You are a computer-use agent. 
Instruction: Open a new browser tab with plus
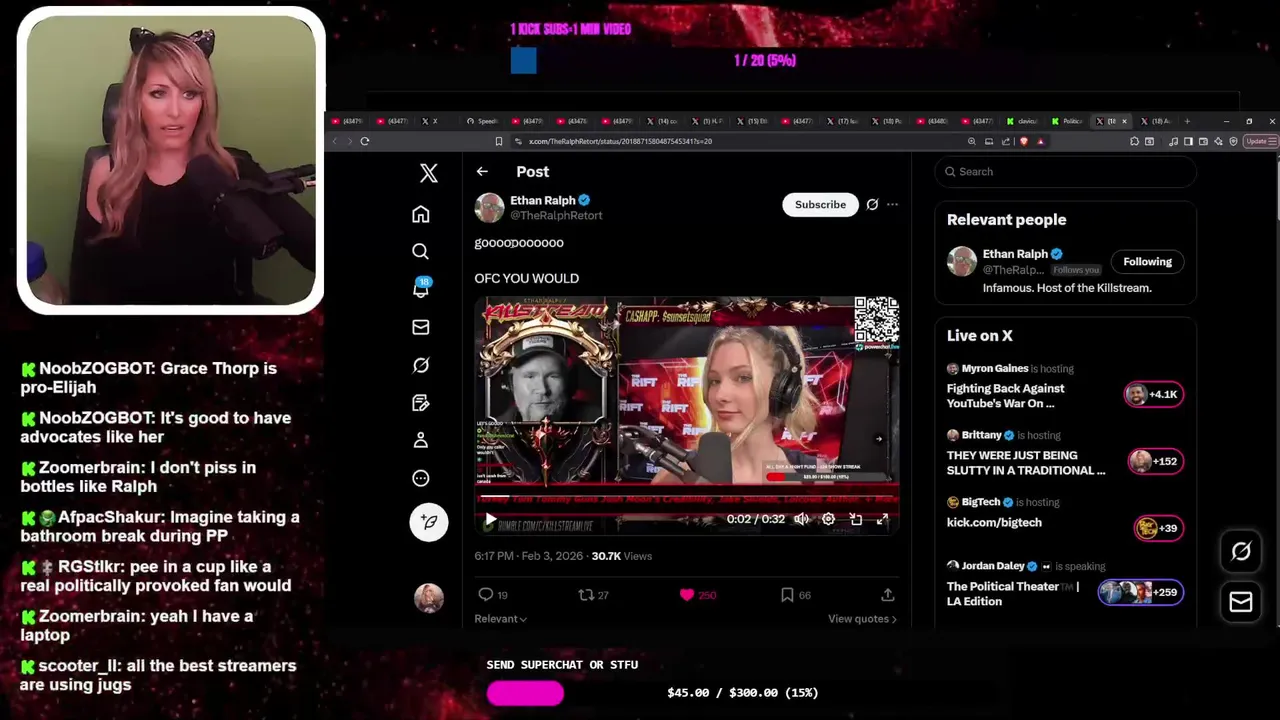click(x=1187, y=121)
